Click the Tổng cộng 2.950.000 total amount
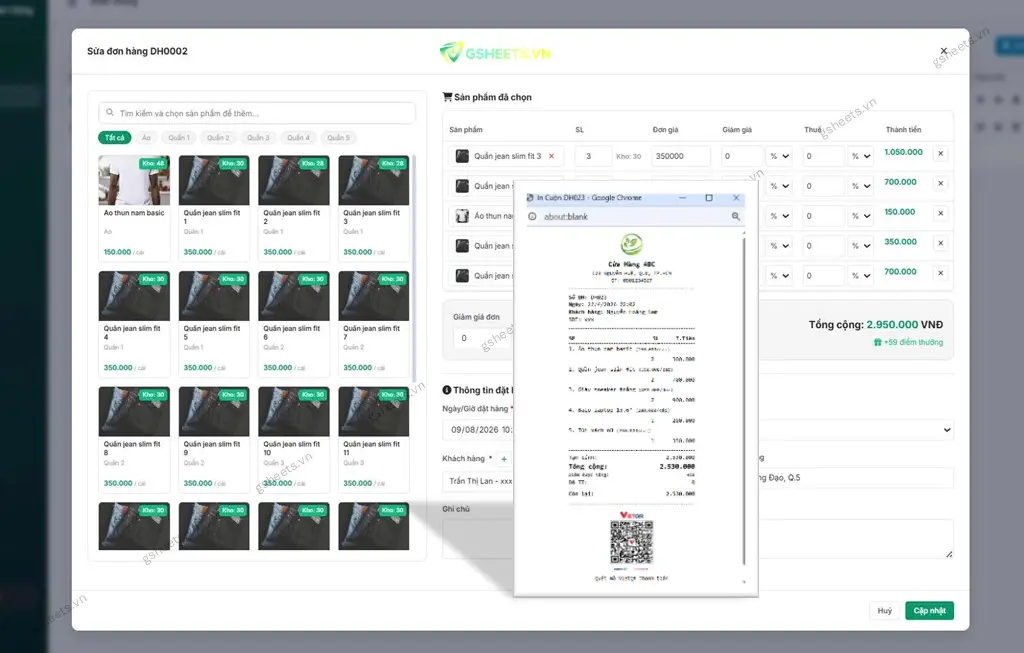The image size is (1024, 653). point(876,325)
